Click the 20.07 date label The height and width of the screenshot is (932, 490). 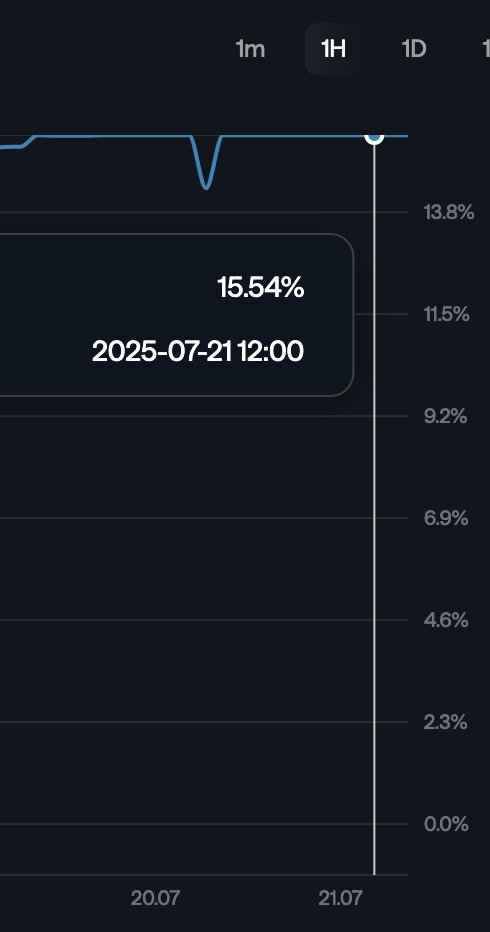pos(155,898)
